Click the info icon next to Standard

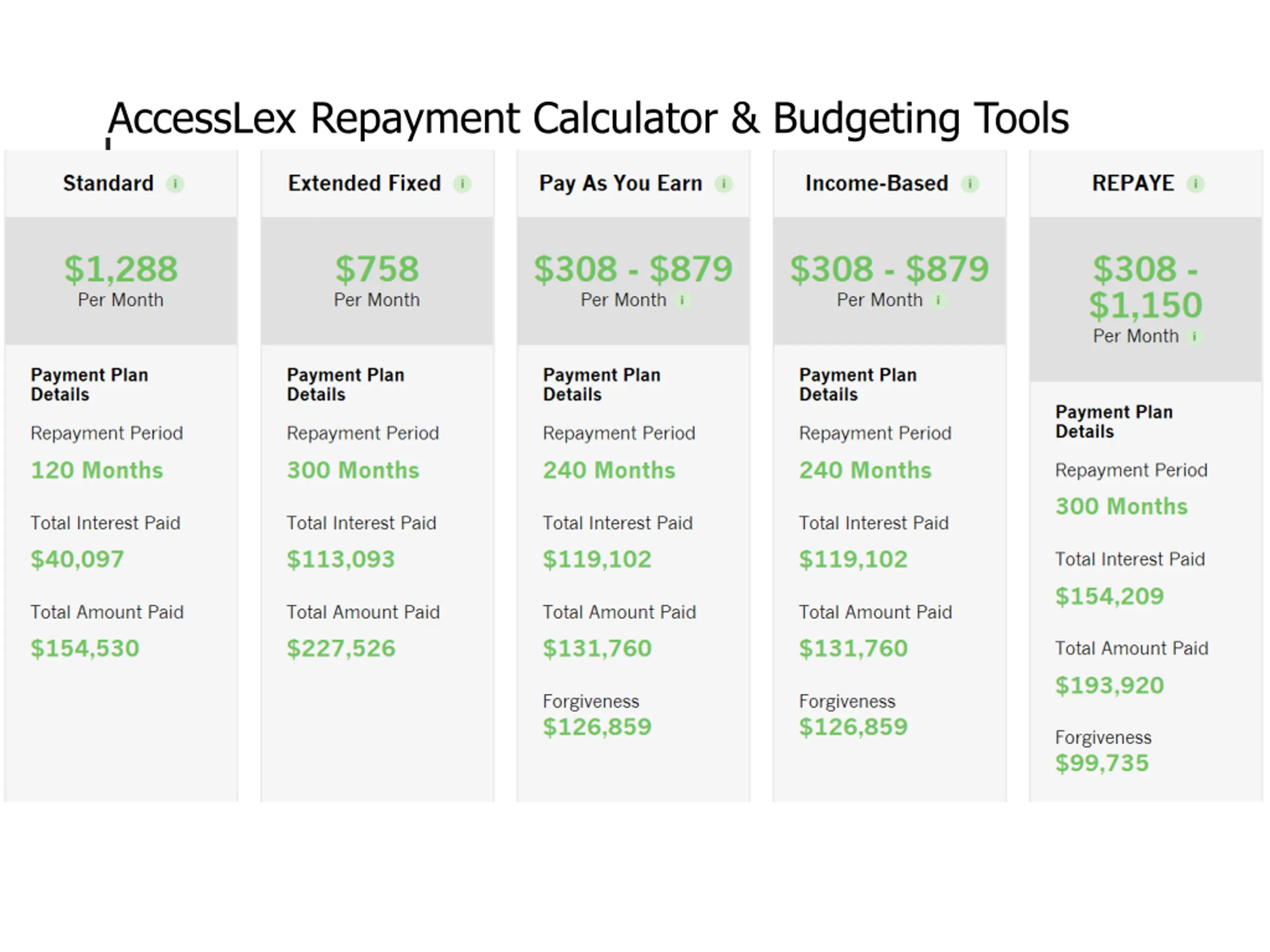tap(175, 184)
